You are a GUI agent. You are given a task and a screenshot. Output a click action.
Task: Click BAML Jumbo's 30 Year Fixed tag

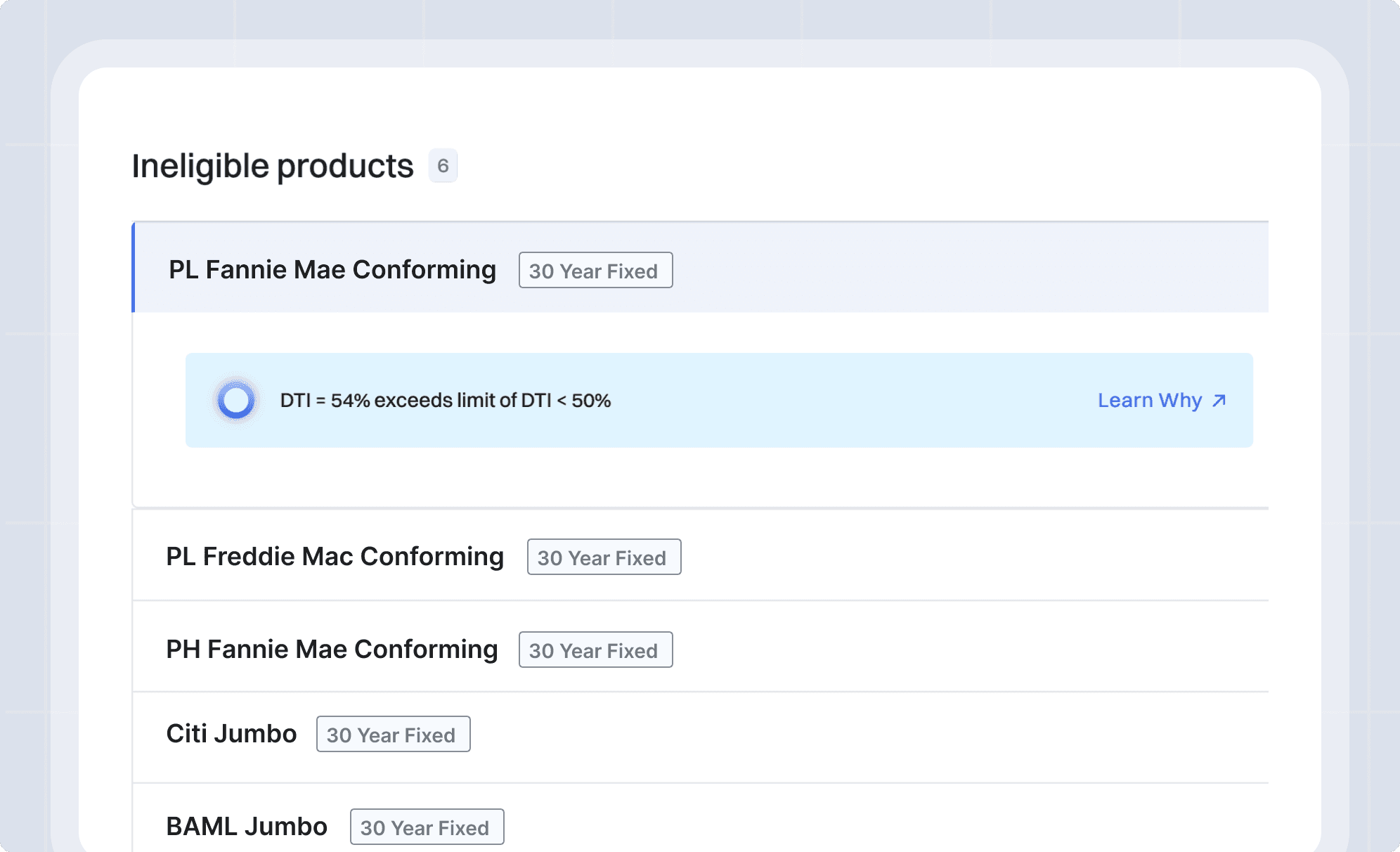pos(426,827)
